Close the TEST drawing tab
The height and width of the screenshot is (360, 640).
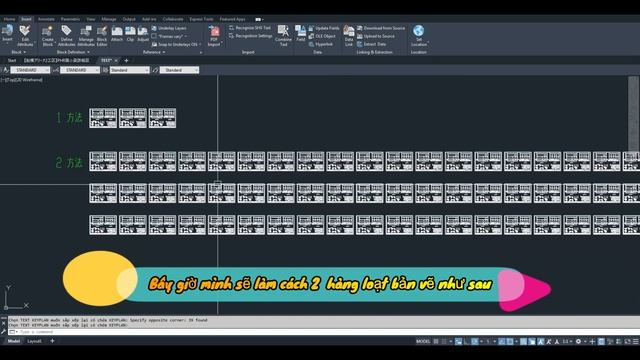[116, 60]
